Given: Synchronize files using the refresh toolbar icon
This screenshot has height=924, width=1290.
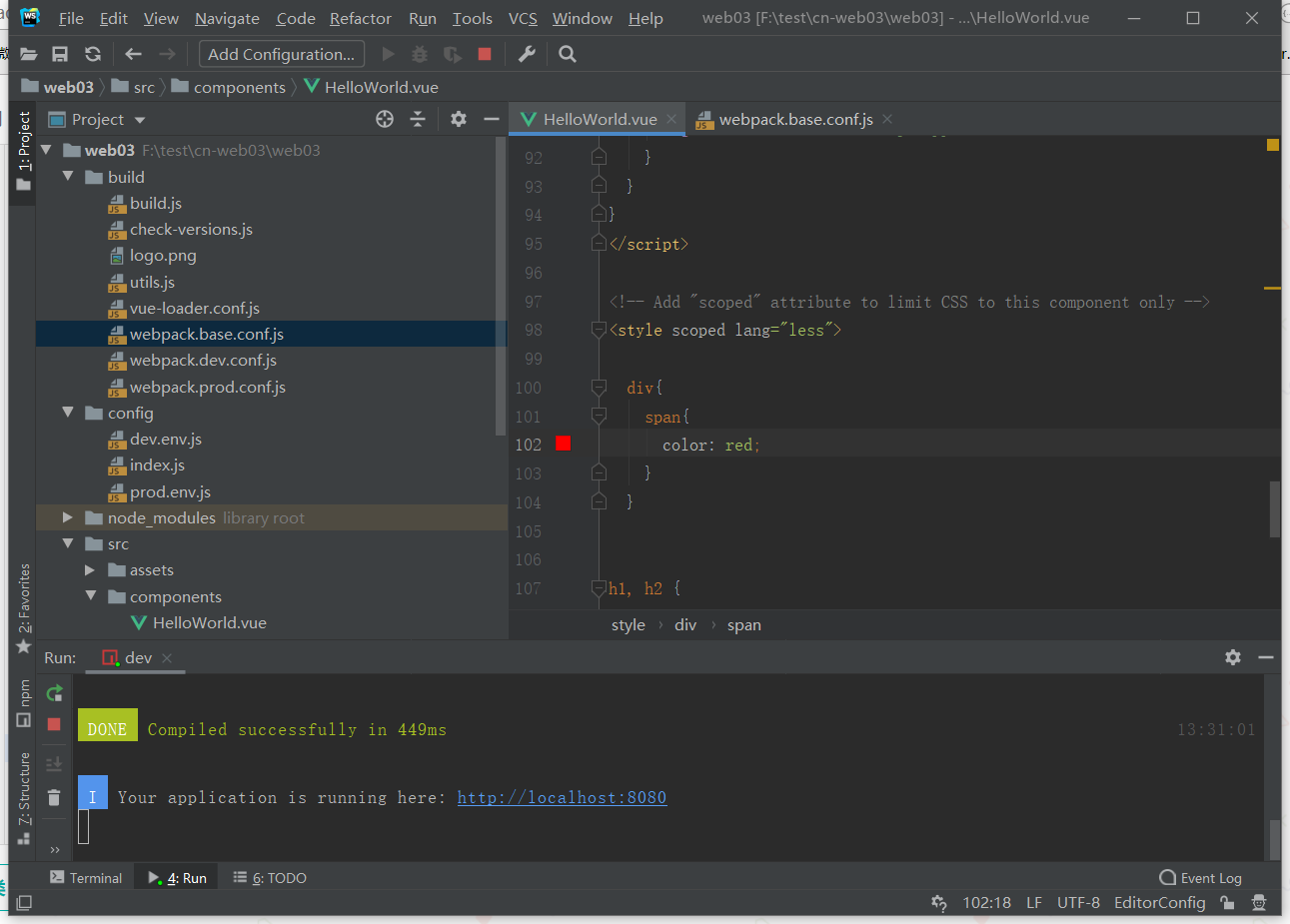Looking at the screenshot, I should pos(93,54).
